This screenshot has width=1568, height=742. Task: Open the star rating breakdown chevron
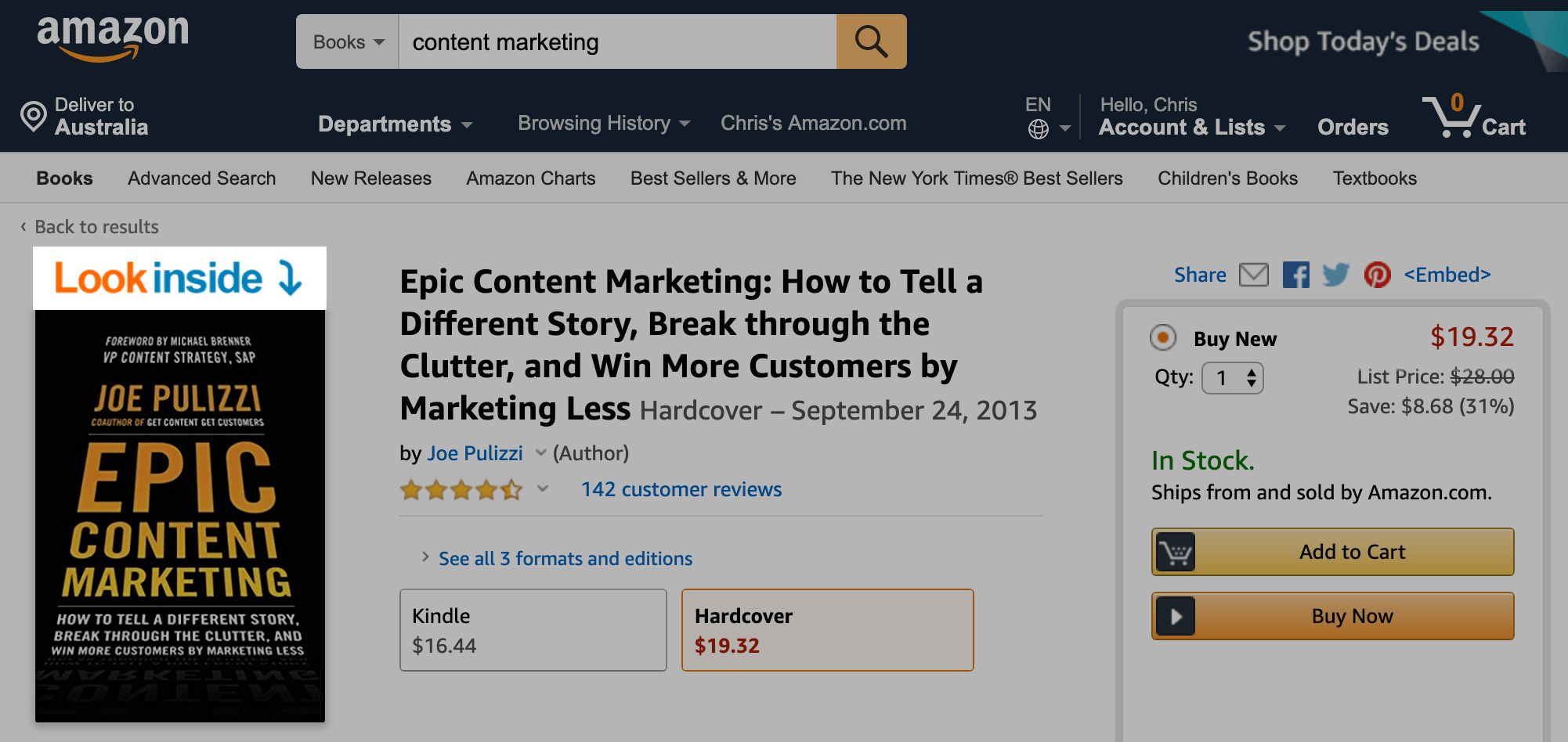coord(541,490)
